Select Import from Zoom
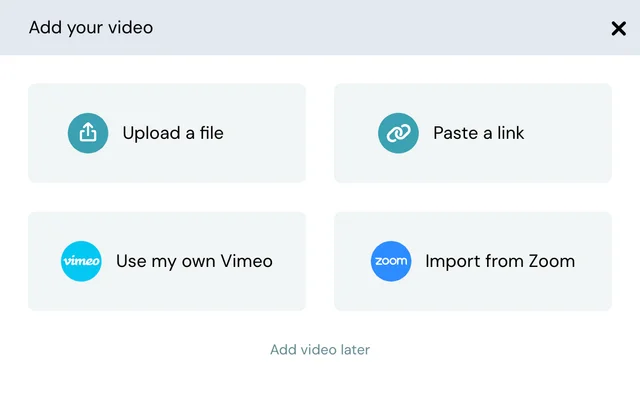Image resolution: width=640 pixels, height=395 pixels. (x=473, y=261)
